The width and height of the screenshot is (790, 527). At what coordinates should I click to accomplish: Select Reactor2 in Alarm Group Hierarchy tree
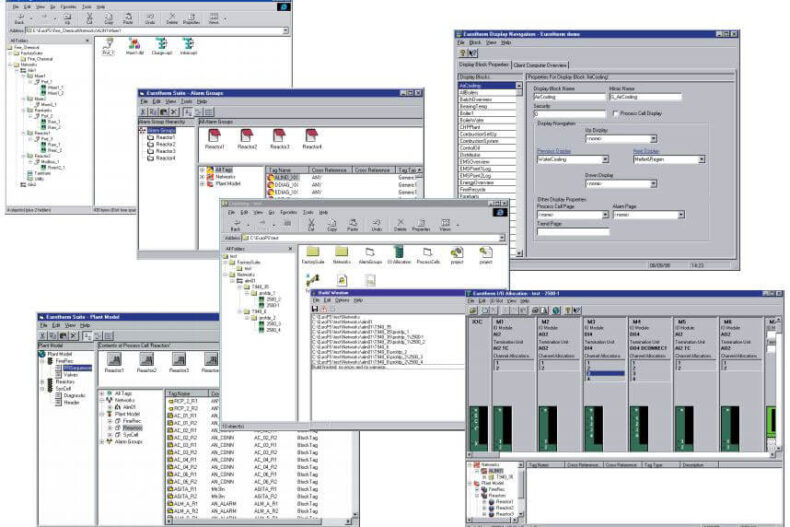[x=165, y=144]
